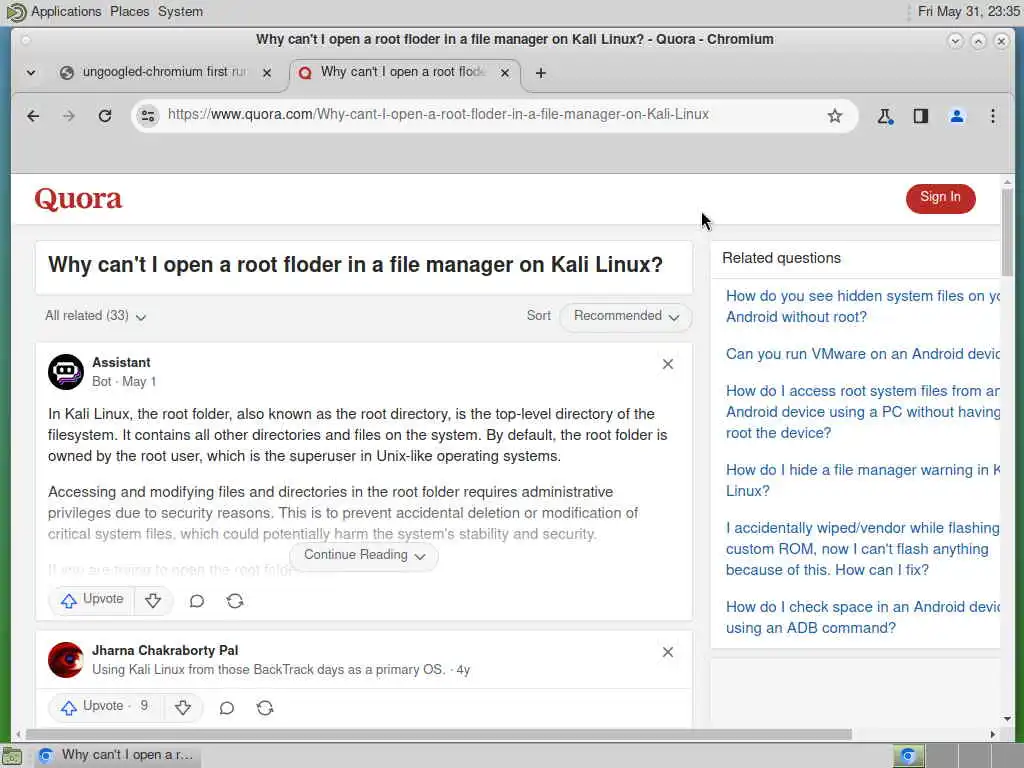Click the bookmark star icon
This screenshot has height=768, width=1024.
point(835,116)
